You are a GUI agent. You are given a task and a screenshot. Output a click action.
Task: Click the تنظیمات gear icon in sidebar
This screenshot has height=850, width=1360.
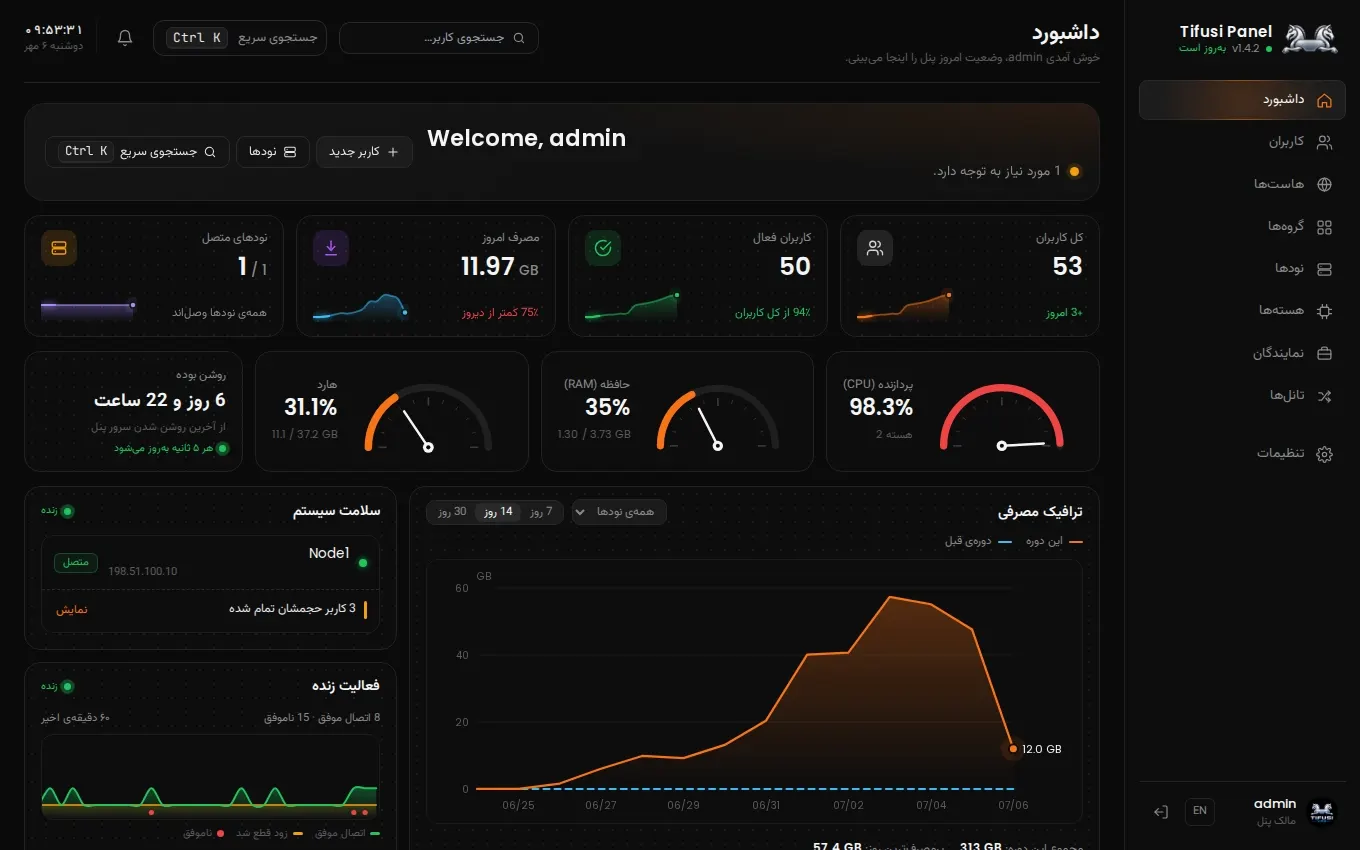[1324, 454]
